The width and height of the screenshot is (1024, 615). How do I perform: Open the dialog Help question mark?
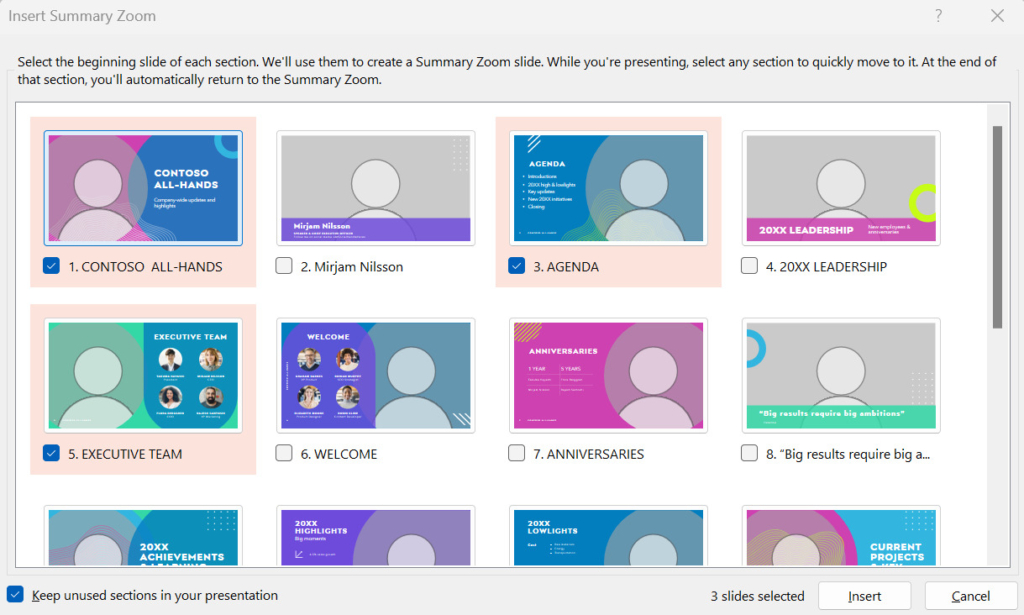coord(937,16)
